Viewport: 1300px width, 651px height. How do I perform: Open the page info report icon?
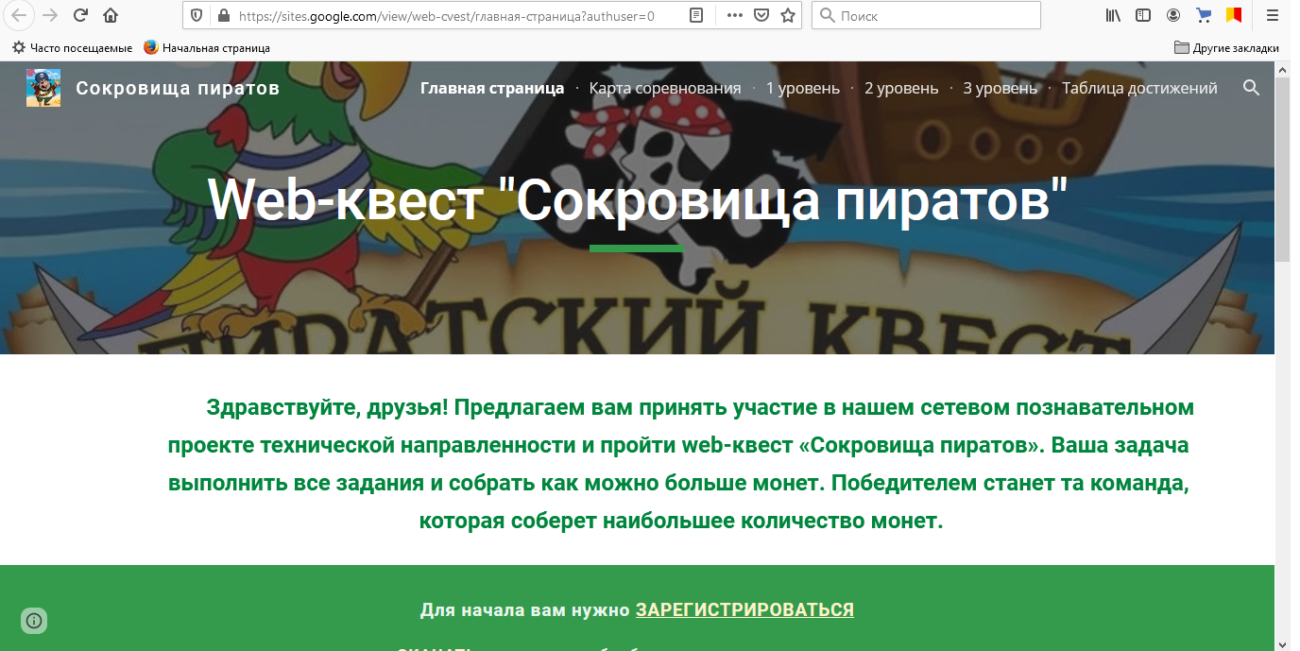(x=34, y=621)
